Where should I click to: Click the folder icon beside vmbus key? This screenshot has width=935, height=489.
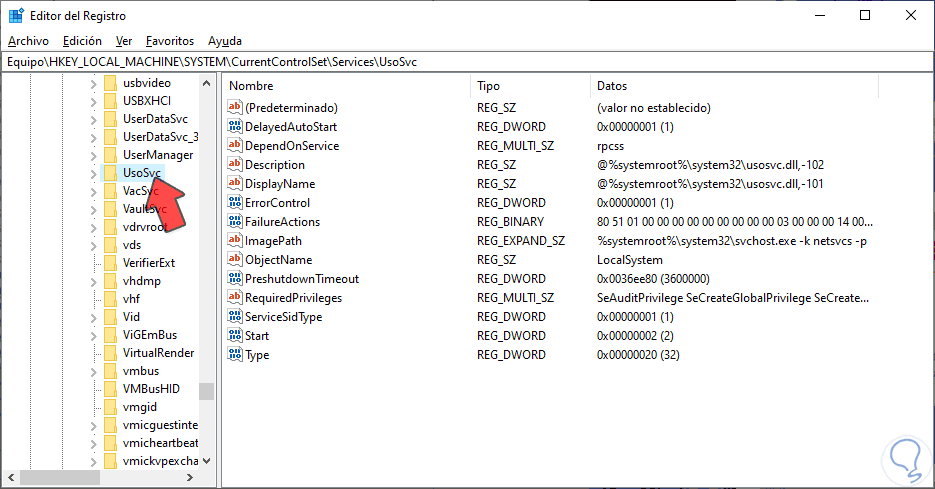coord(110,371)
